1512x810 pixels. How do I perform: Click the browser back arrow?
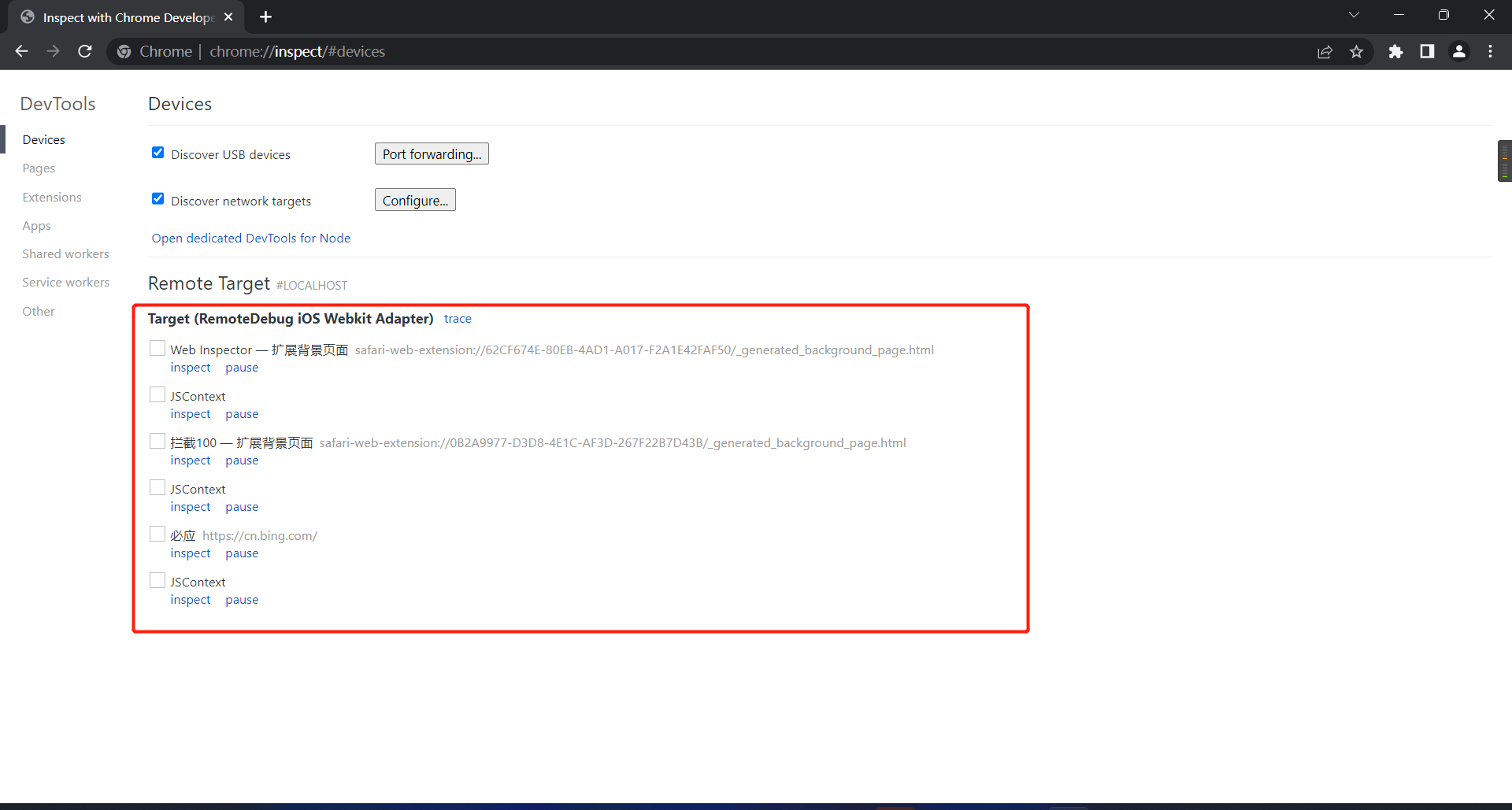21,51
